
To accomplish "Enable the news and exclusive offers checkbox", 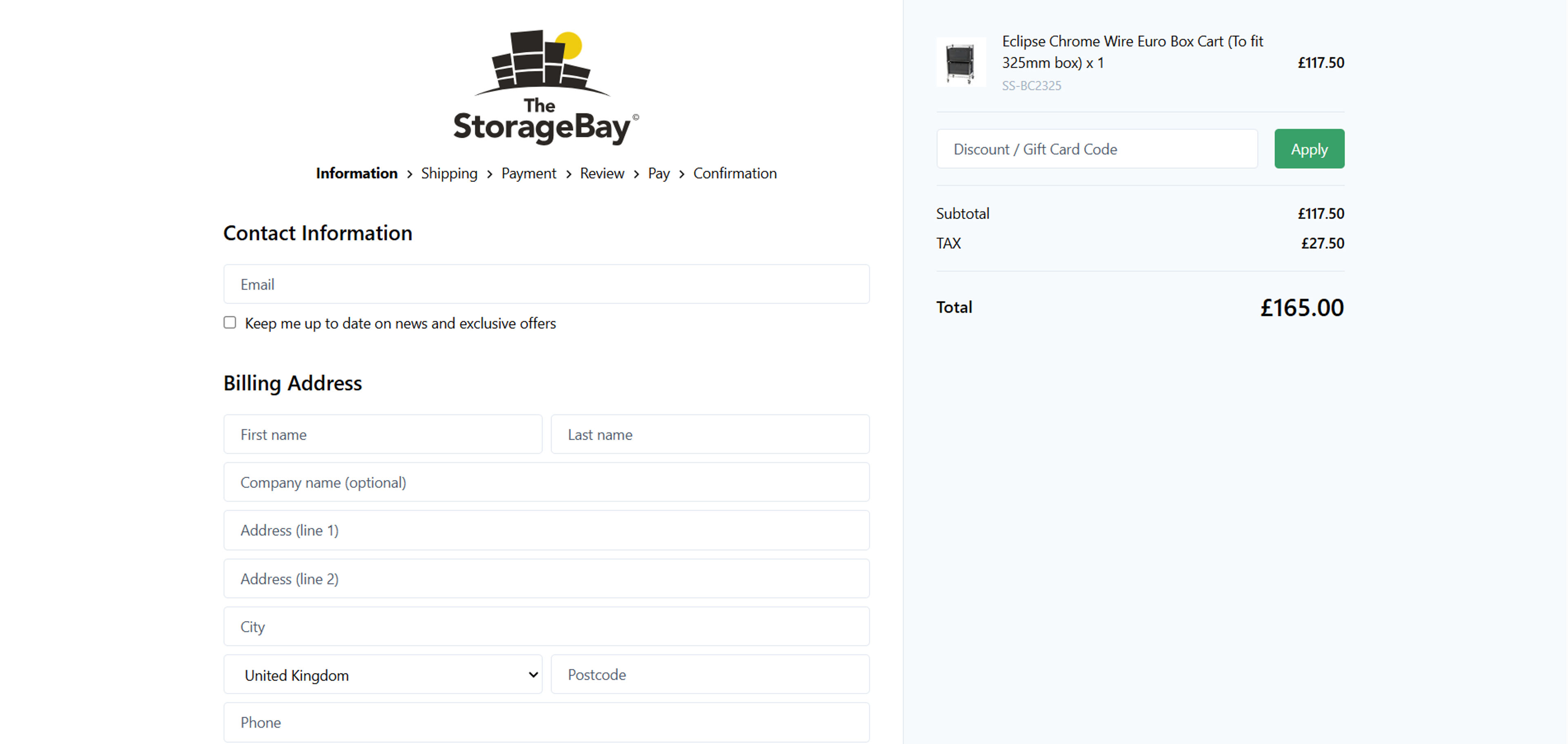I will [229, 322].
